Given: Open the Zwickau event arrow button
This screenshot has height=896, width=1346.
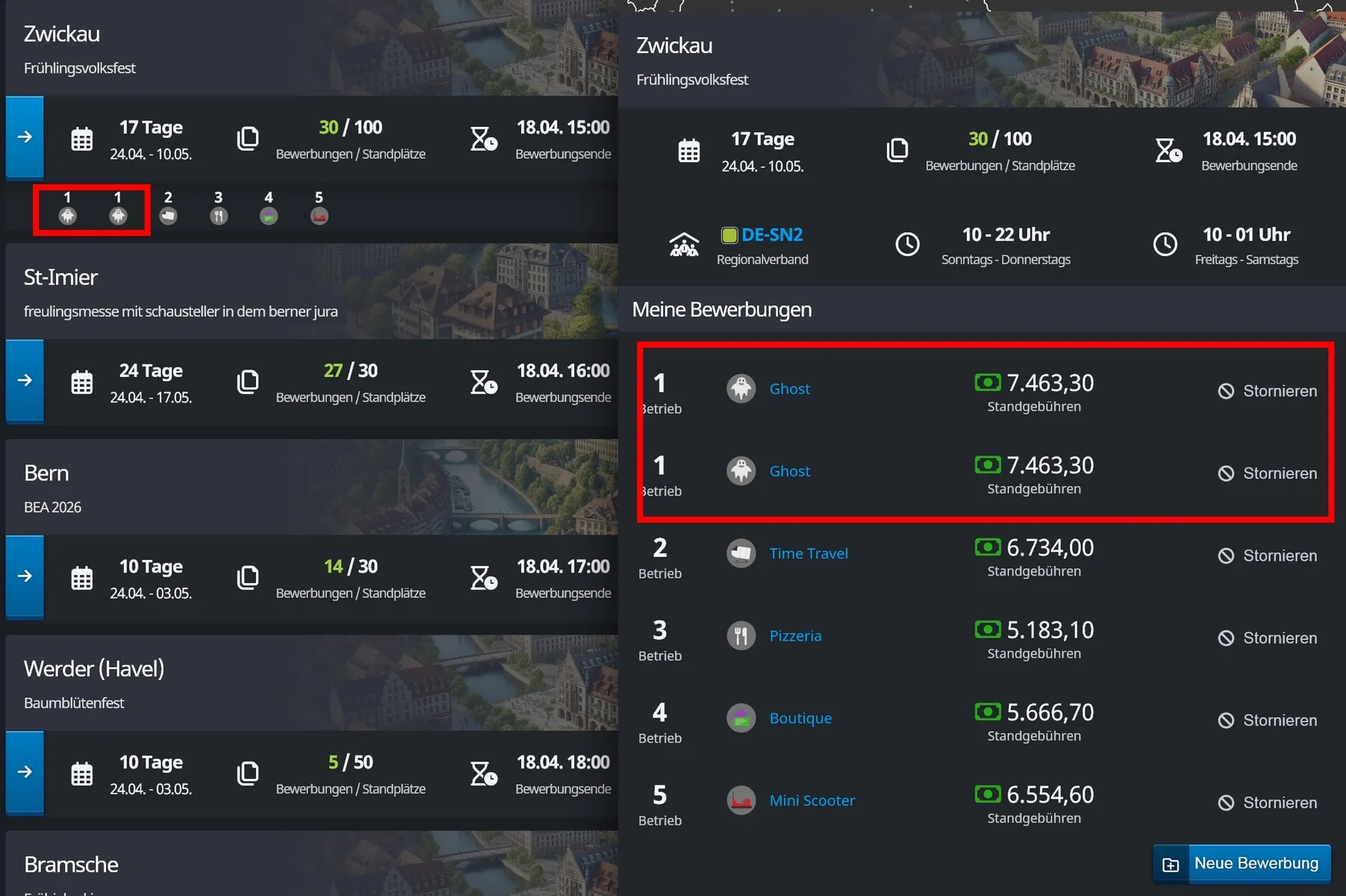Looking at the screenshot, I should 25,137.
